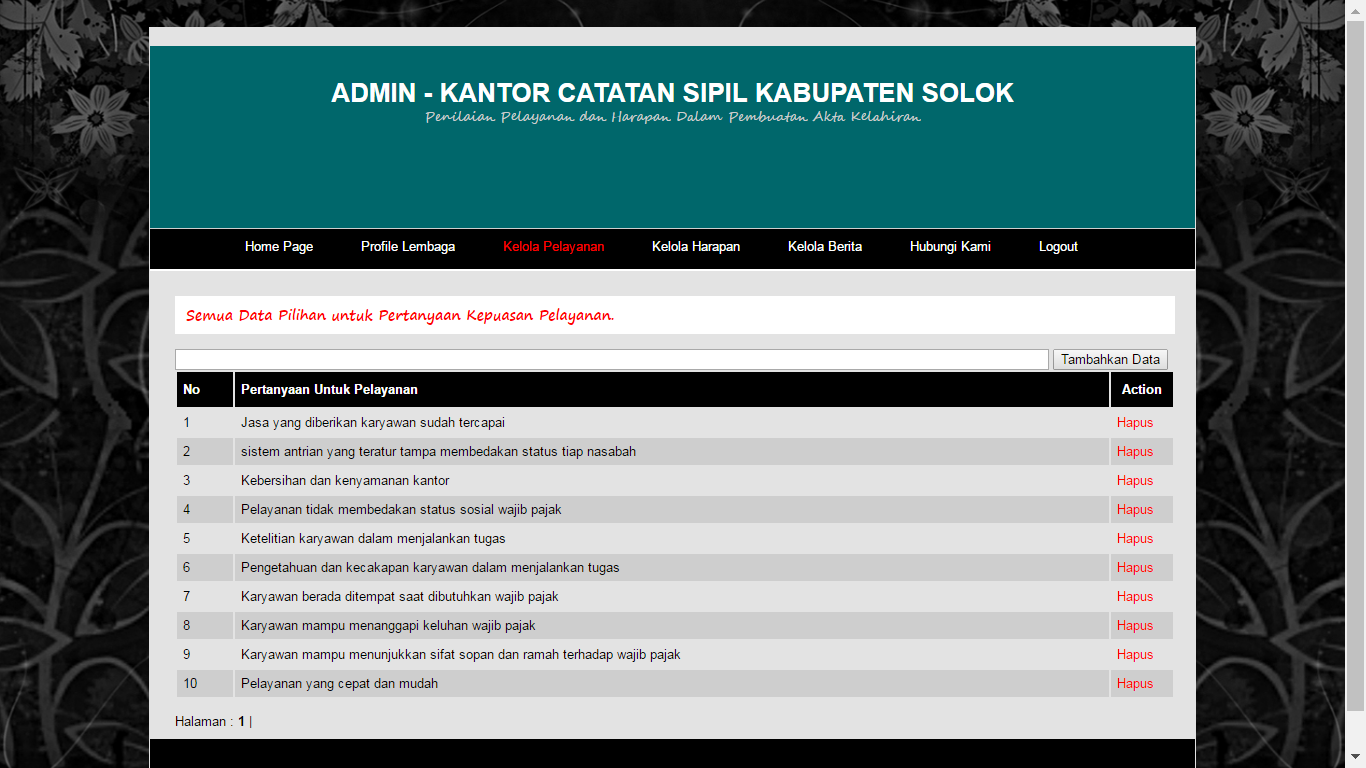
Task: Select Kelola Pelayanan in navigation
Action: click(553, 247)
